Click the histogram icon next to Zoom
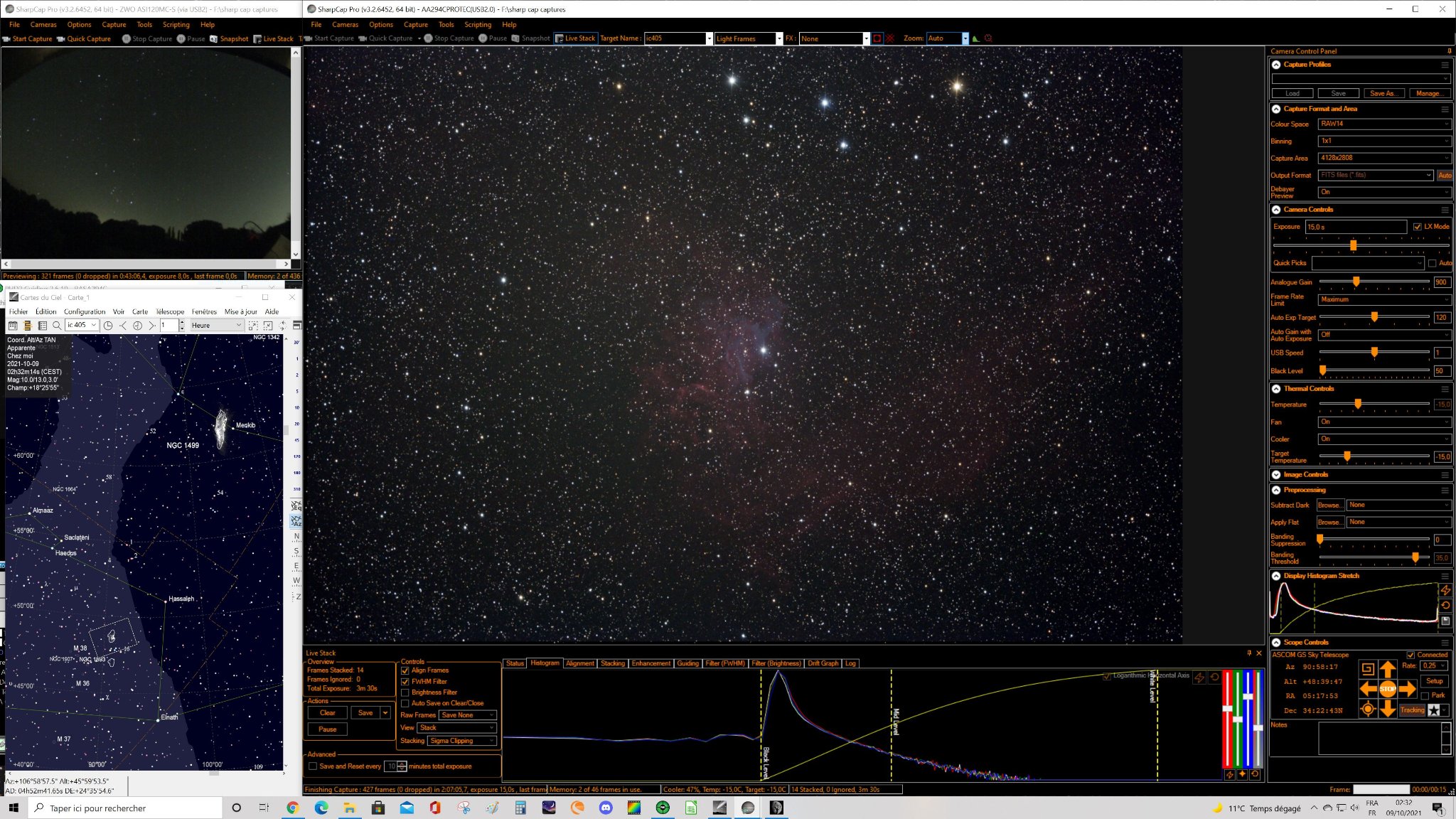Image resolution: width=1456 pixels, height=819 pixels. (976, 38)
